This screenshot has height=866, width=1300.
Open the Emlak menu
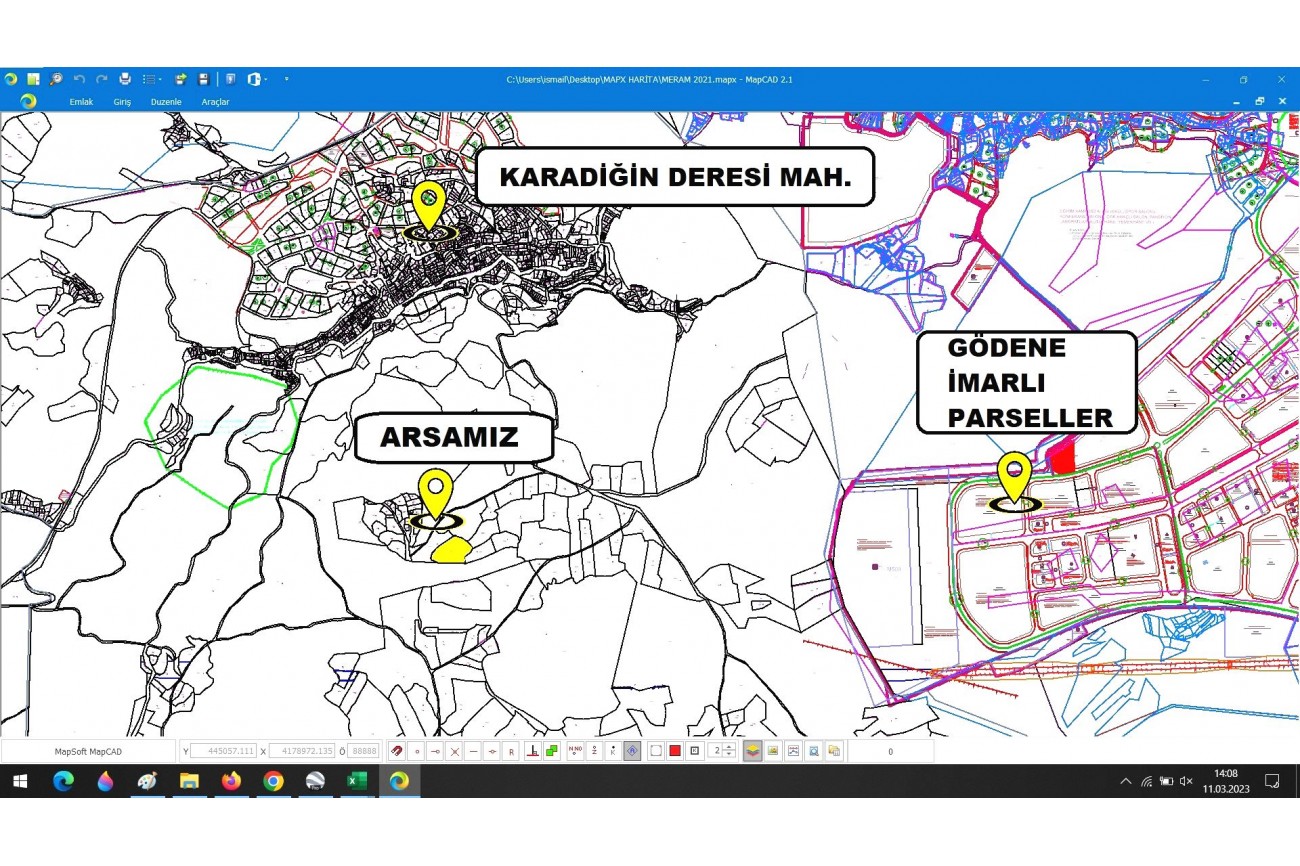click(x=81, y=102)
